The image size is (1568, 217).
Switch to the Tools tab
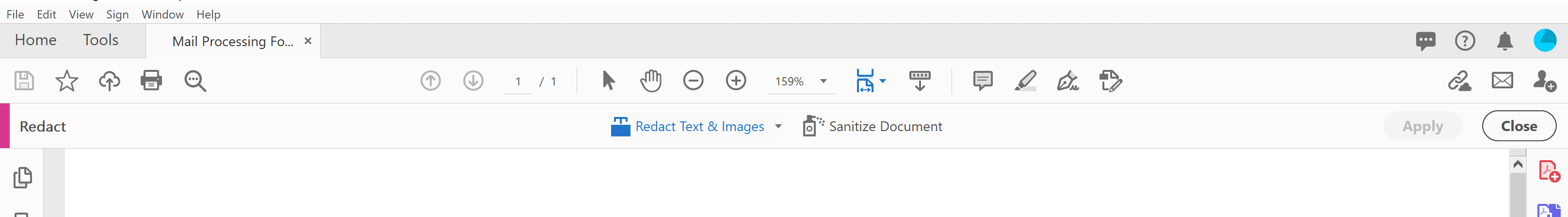(x=100, y=40)
